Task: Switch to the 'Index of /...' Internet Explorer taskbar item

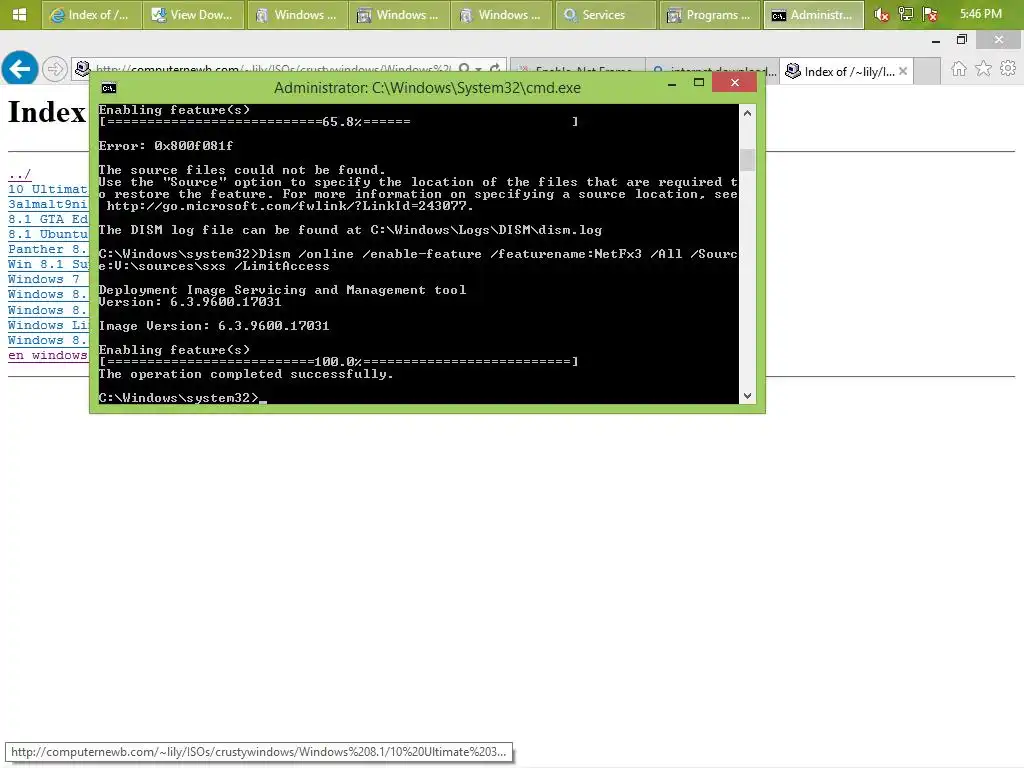Action: coord(91,14)
